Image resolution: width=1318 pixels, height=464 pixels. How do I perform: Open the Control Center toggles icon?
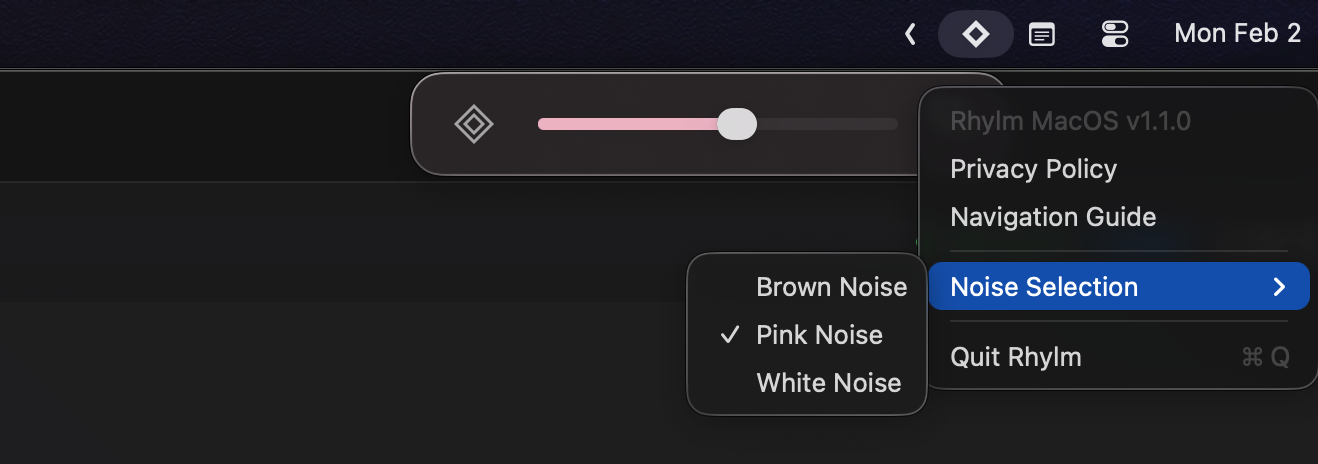tap(1114, 35)
